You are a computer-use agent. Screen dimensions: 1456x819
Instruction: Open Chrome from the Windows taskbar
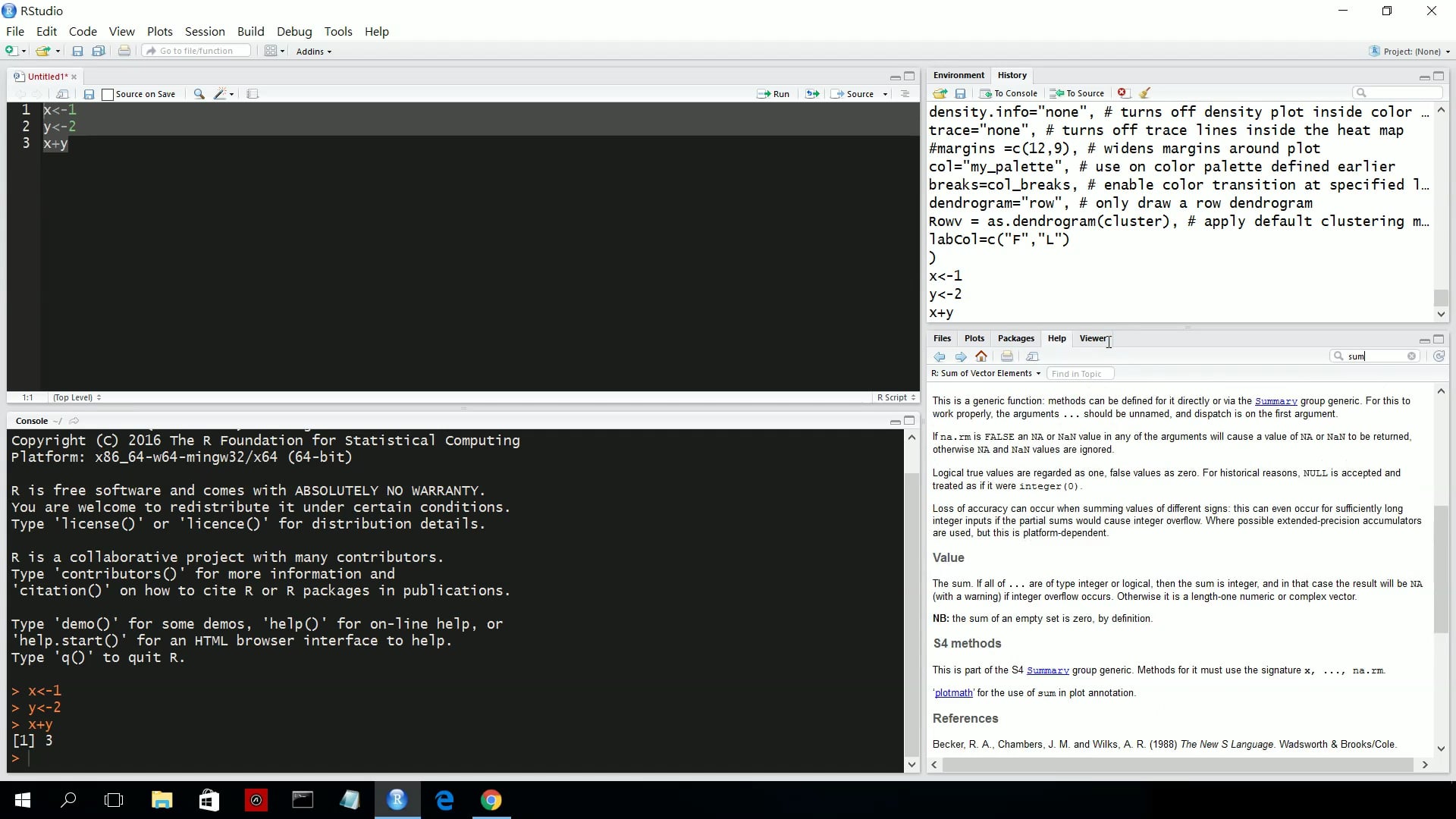(491, 800)
